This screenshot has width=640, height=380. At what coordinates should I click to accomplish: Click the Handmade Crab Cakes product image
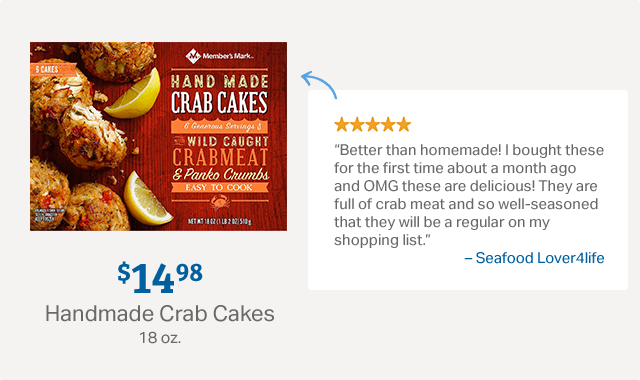158,136
